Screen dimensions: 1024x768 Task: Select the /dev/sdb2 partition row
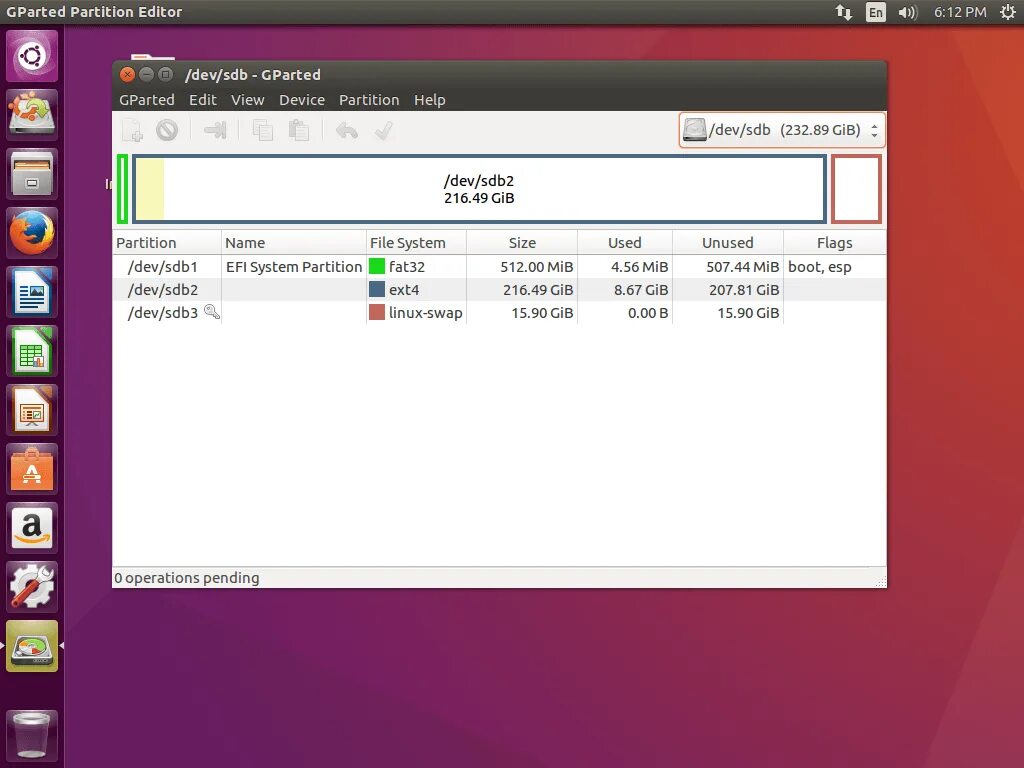pyautogui.click(x=500, y=289)
